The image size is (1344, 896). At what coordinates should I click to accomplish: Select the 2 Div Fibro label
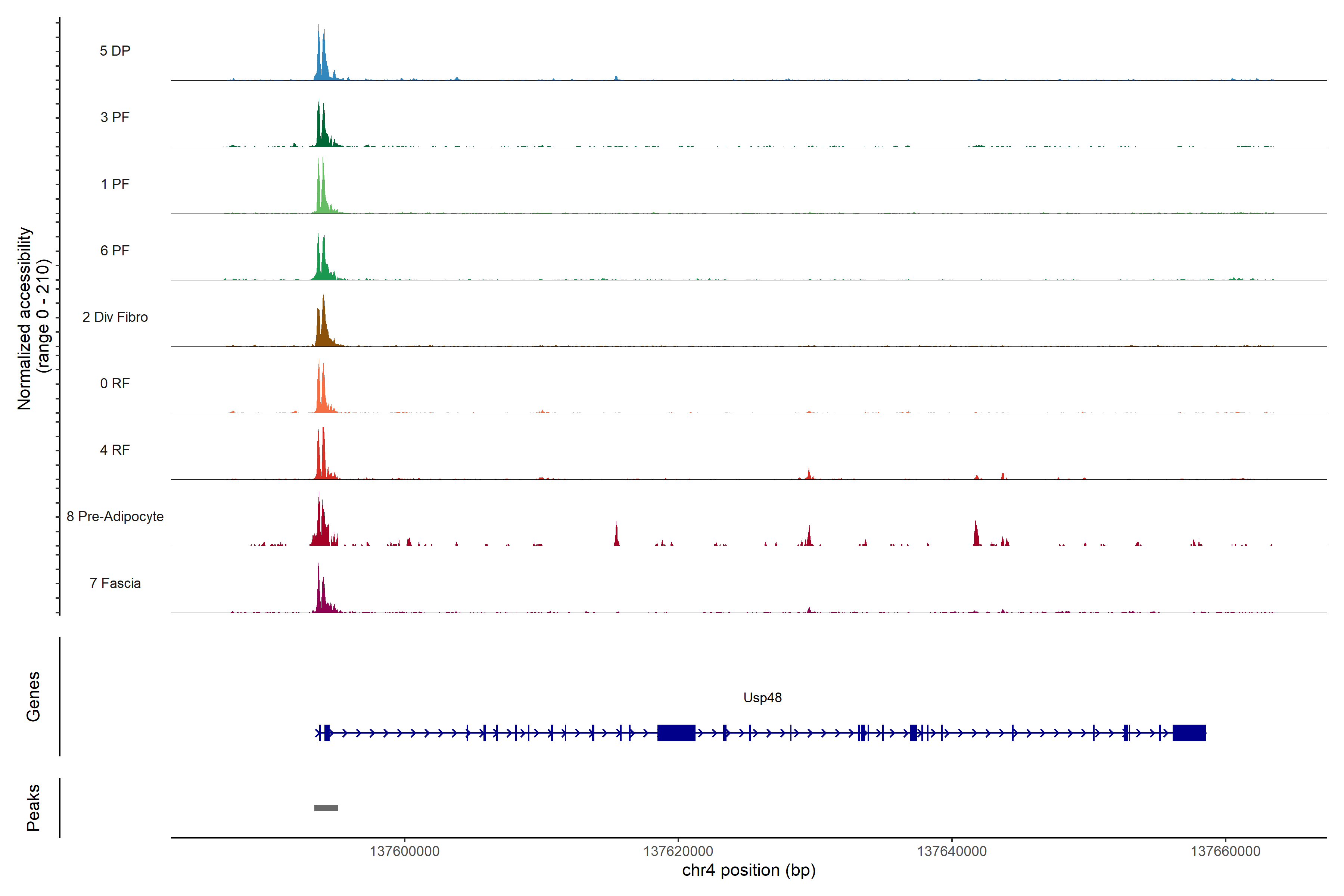point(115,317)
